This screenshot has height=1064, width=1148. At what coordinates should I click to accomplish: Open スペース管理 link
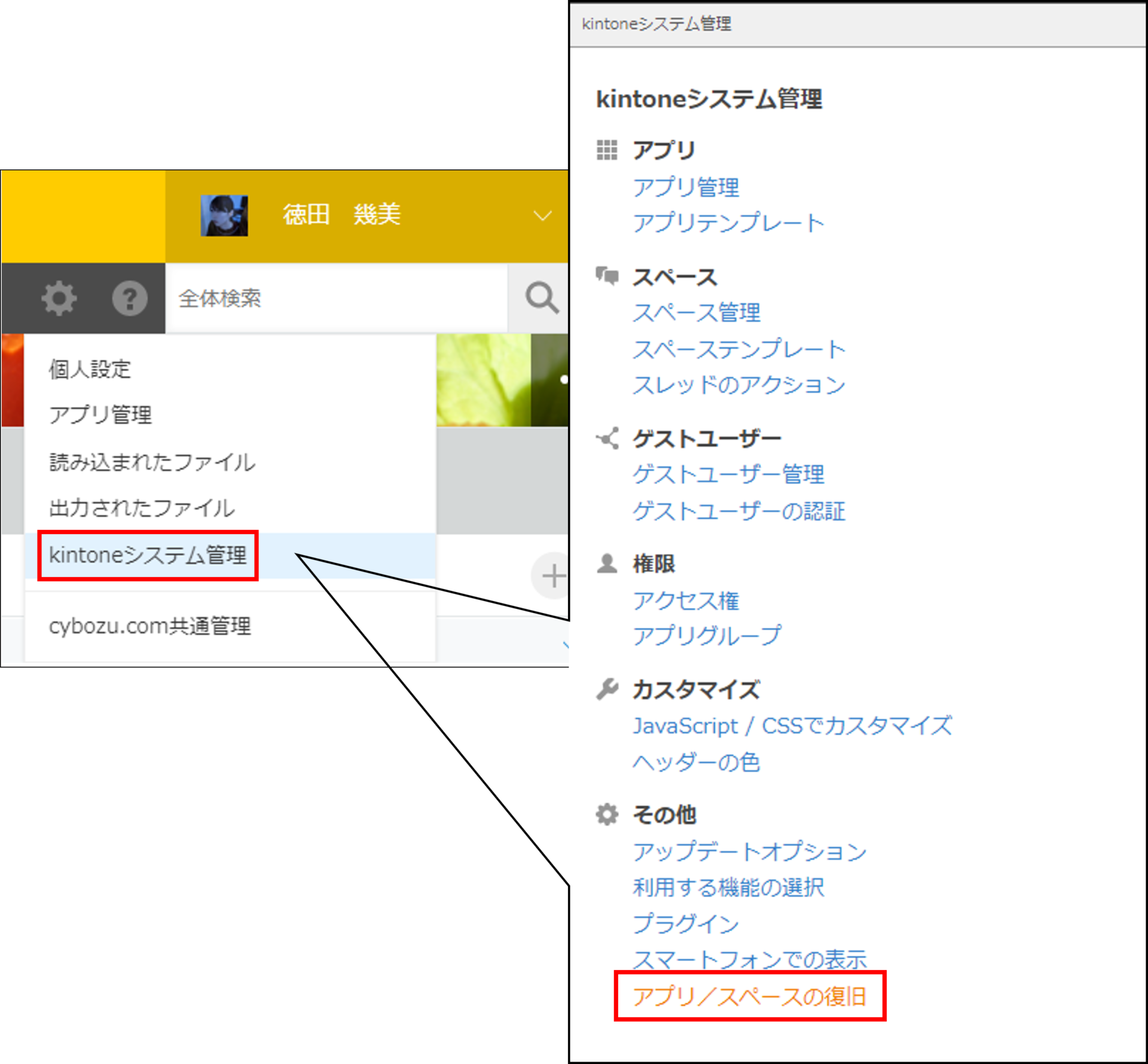coord(697,313)
